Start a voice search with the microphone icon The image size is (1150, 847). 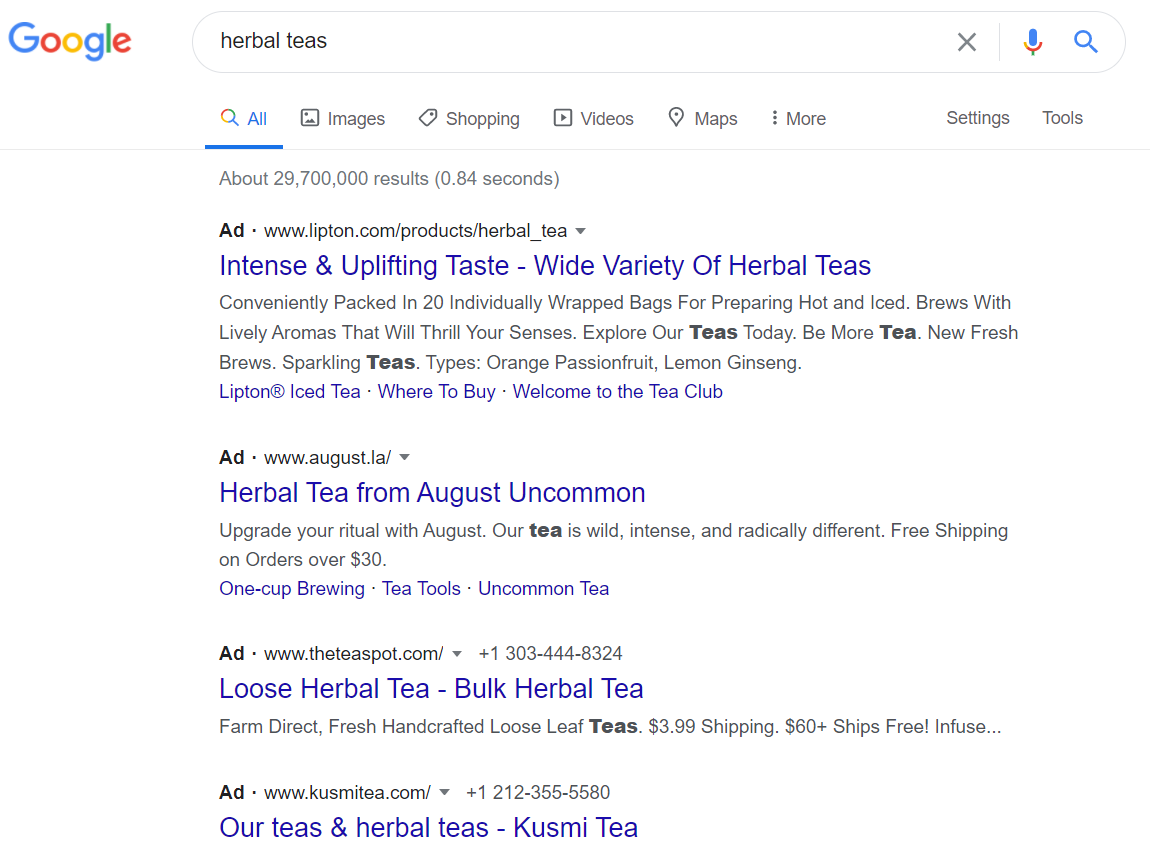pos(1032,42)
